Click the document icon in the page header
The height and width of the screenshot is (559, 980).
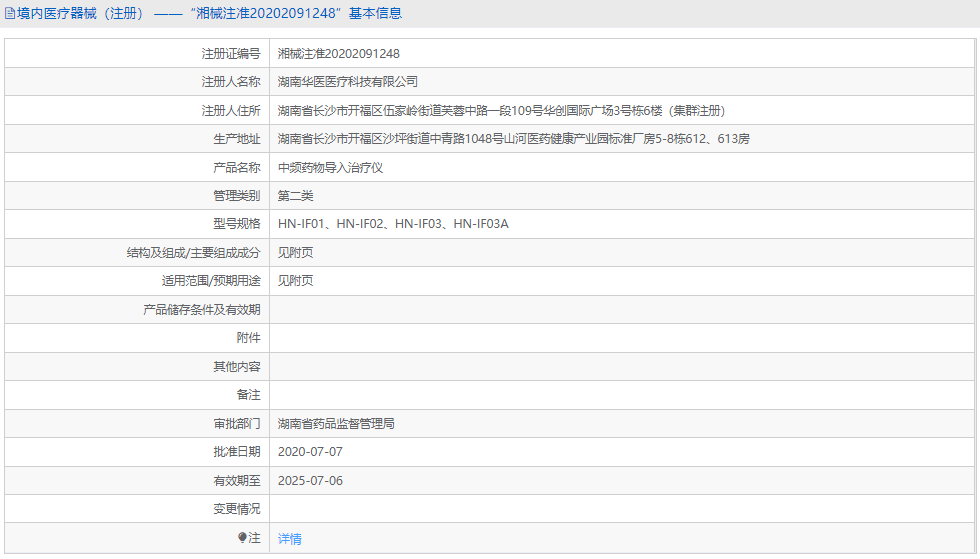pyautogui.click(x=10, y=13)
